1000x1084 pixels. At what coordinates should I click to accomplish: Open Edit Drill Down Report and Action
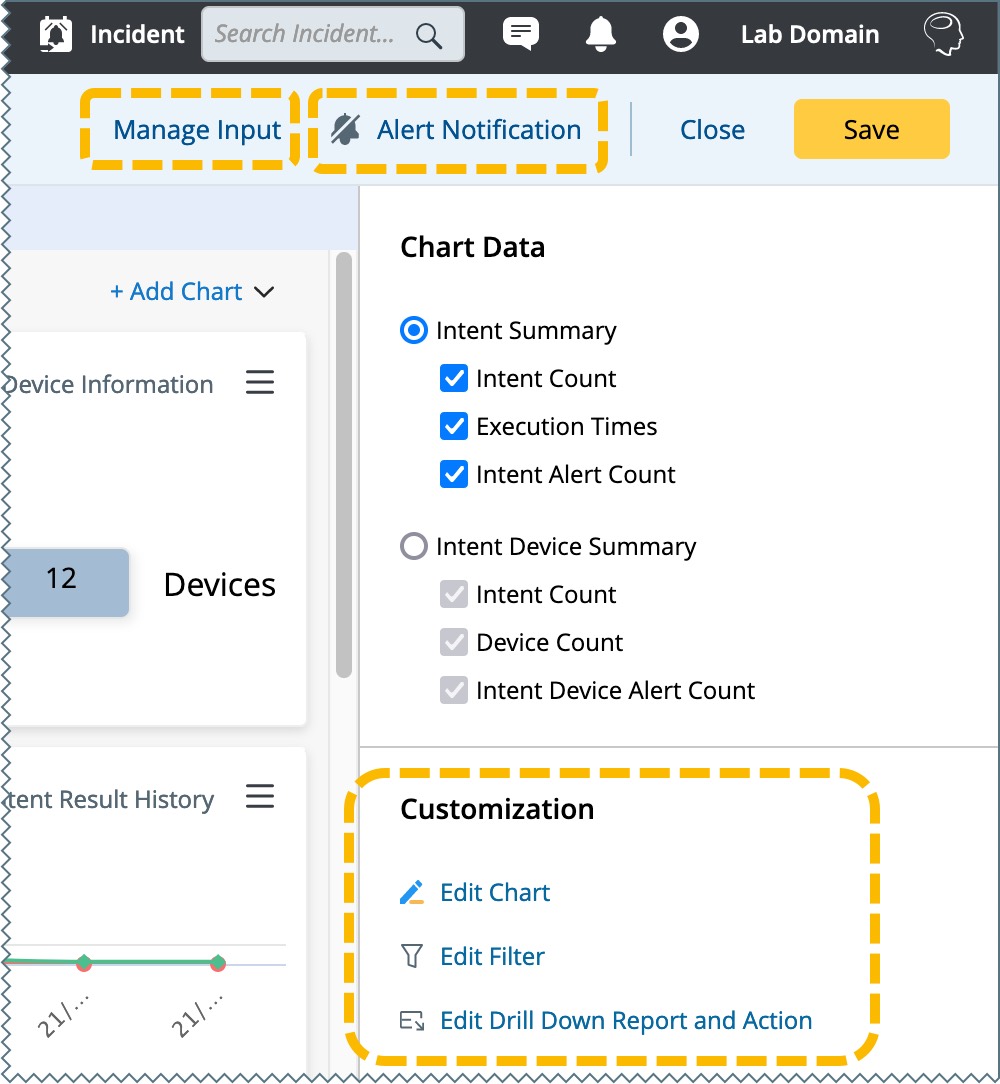coord(625,1021)
